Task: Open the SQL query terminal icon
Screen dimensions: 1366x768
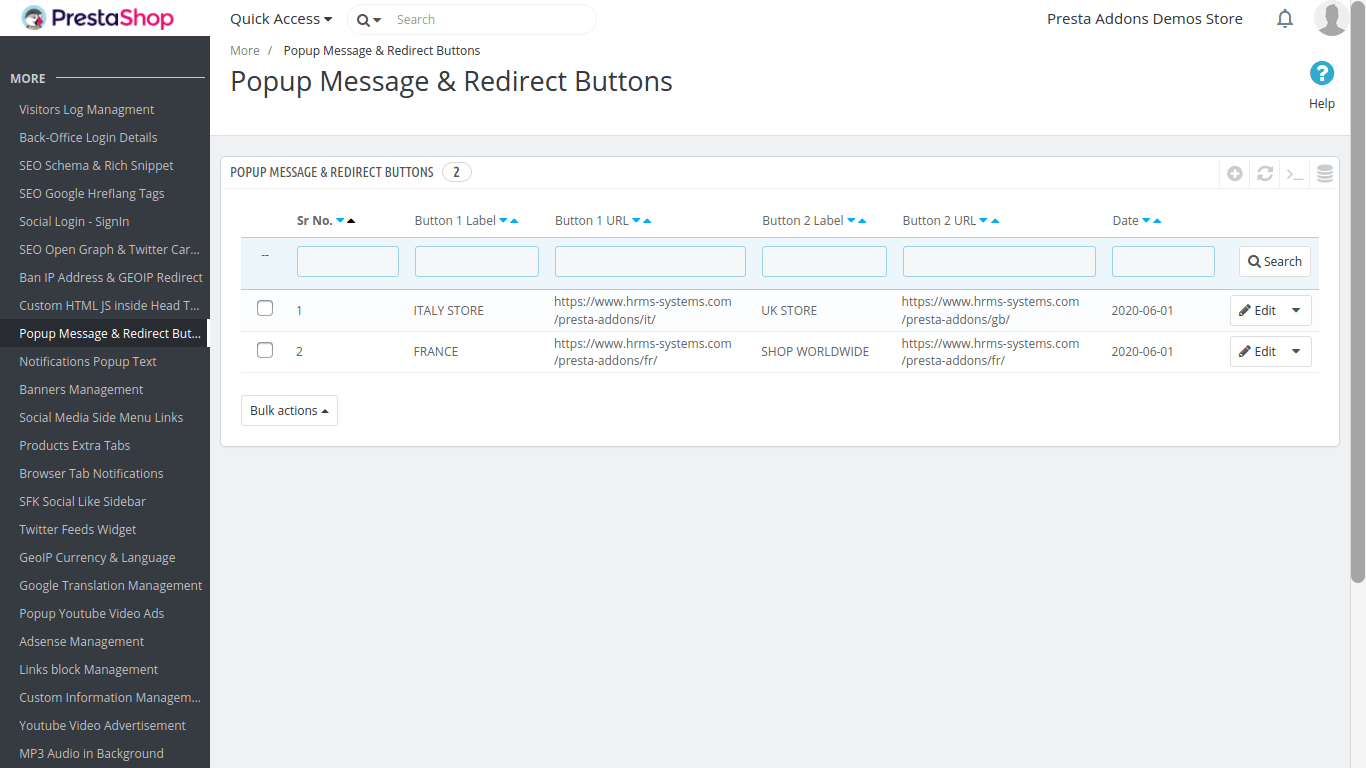Action: click(x=1295, y=173)
